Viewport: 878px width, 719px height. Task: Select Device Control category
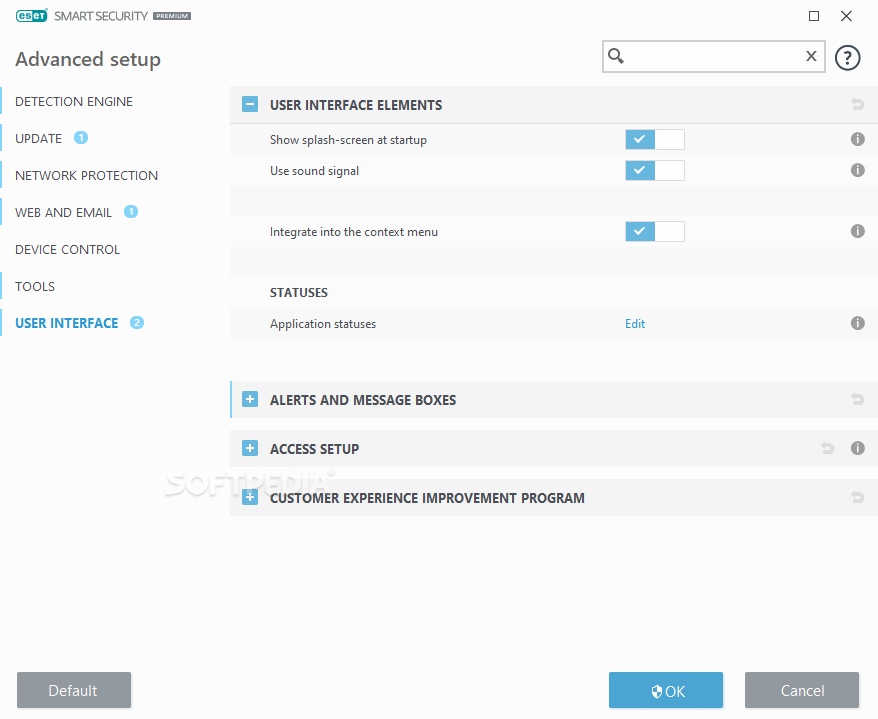coord(67,249)
